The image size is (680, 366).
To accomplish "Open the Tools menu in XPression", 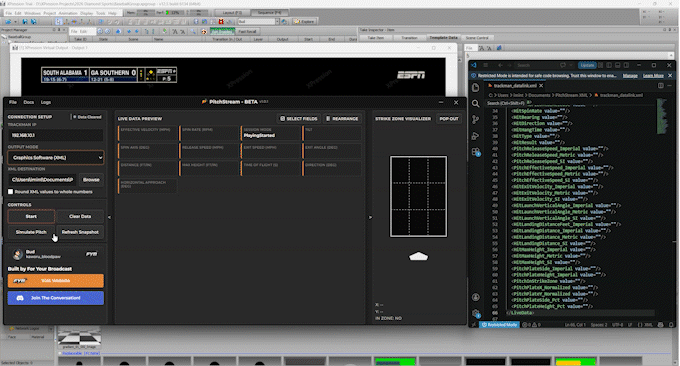I will (x=101, y=13).
